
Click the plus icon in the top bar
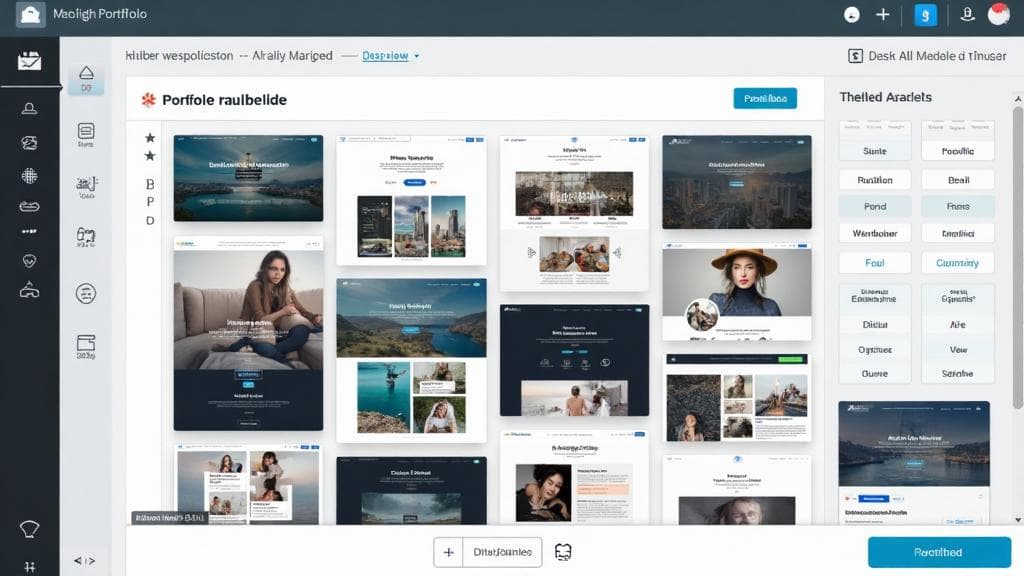[882, 15]
